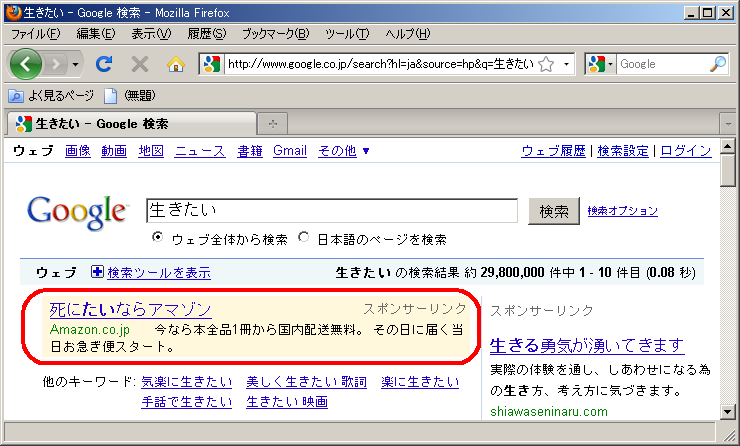Click the 美しく生きたい 歌詞 related keyword
740x446 pixels.
click(x=306, y=382)
